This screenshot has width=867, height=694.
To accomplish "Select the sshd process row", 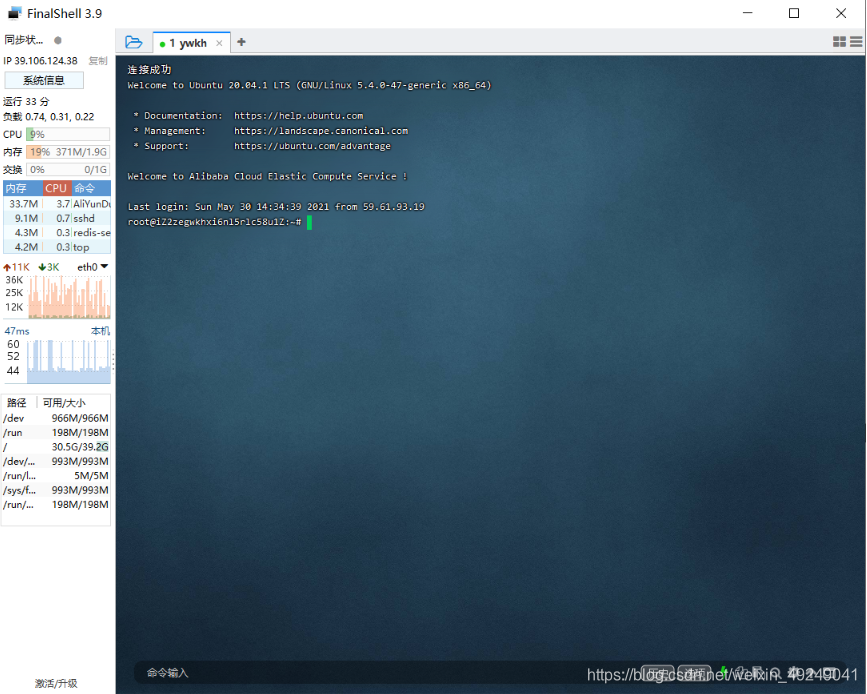I will pos(57,218).
